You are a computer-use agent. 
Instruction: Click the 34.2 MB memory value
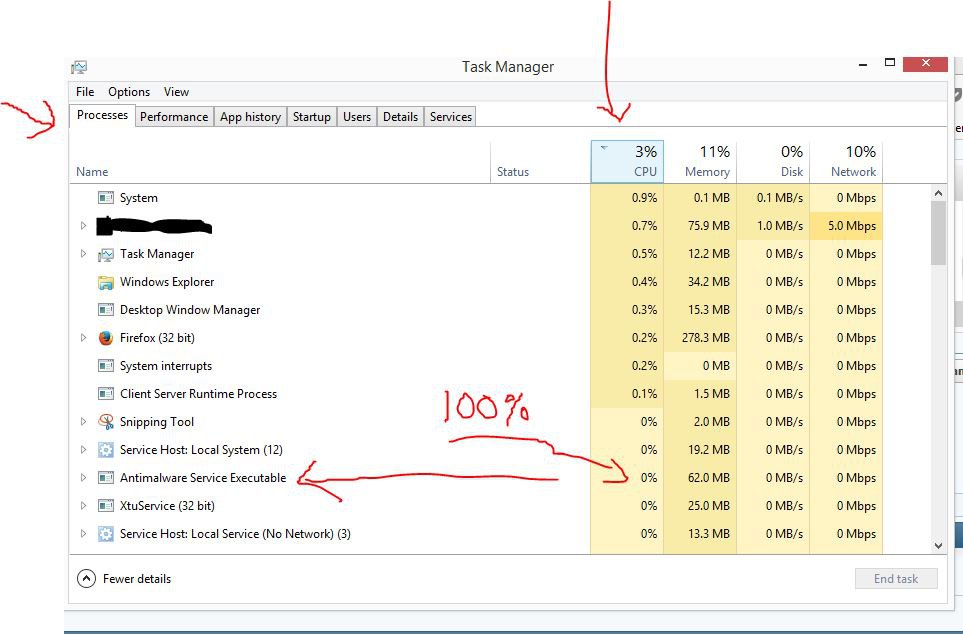point(709,282)
